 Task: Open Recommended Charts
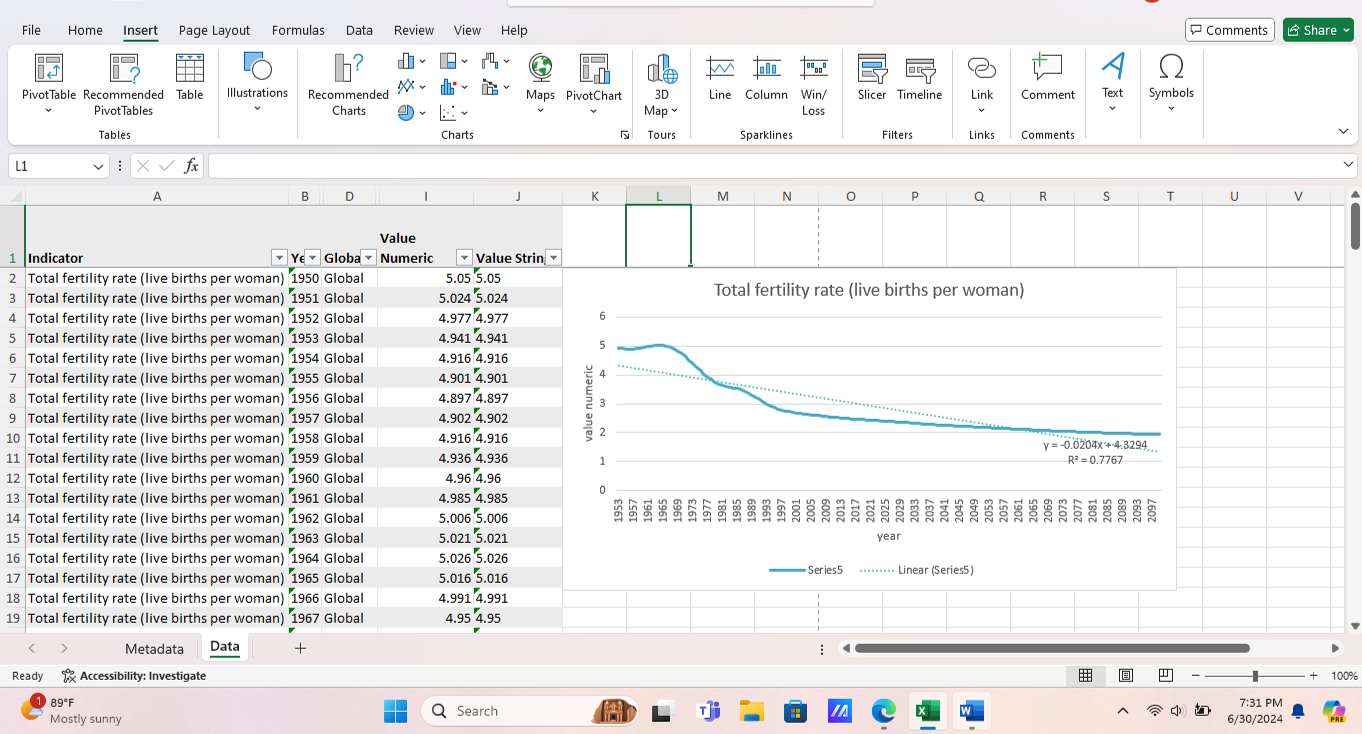(348, 84)
